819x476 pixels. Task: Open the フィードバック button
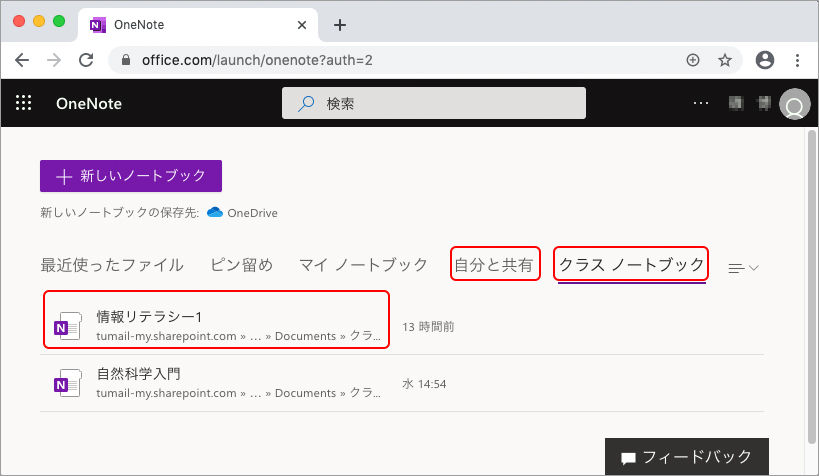tap(686, 457)
